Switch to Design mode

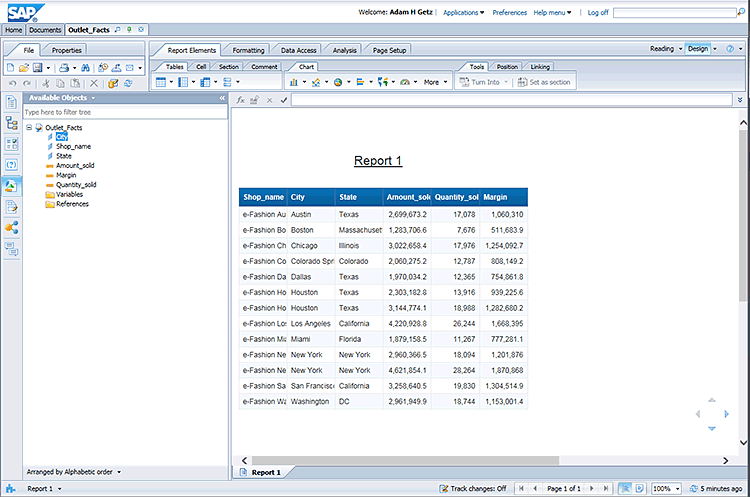pyautogui.click(x=698, y=49)
